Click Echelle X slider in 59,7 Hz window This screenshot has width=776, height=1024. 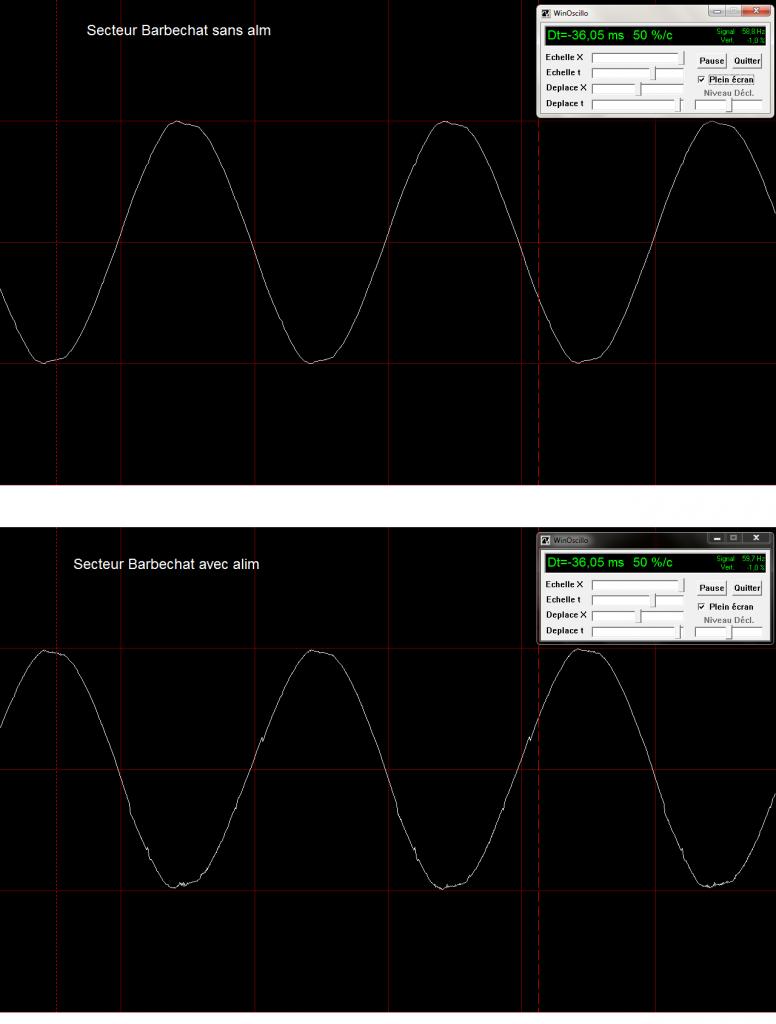(x=638, y=584)
